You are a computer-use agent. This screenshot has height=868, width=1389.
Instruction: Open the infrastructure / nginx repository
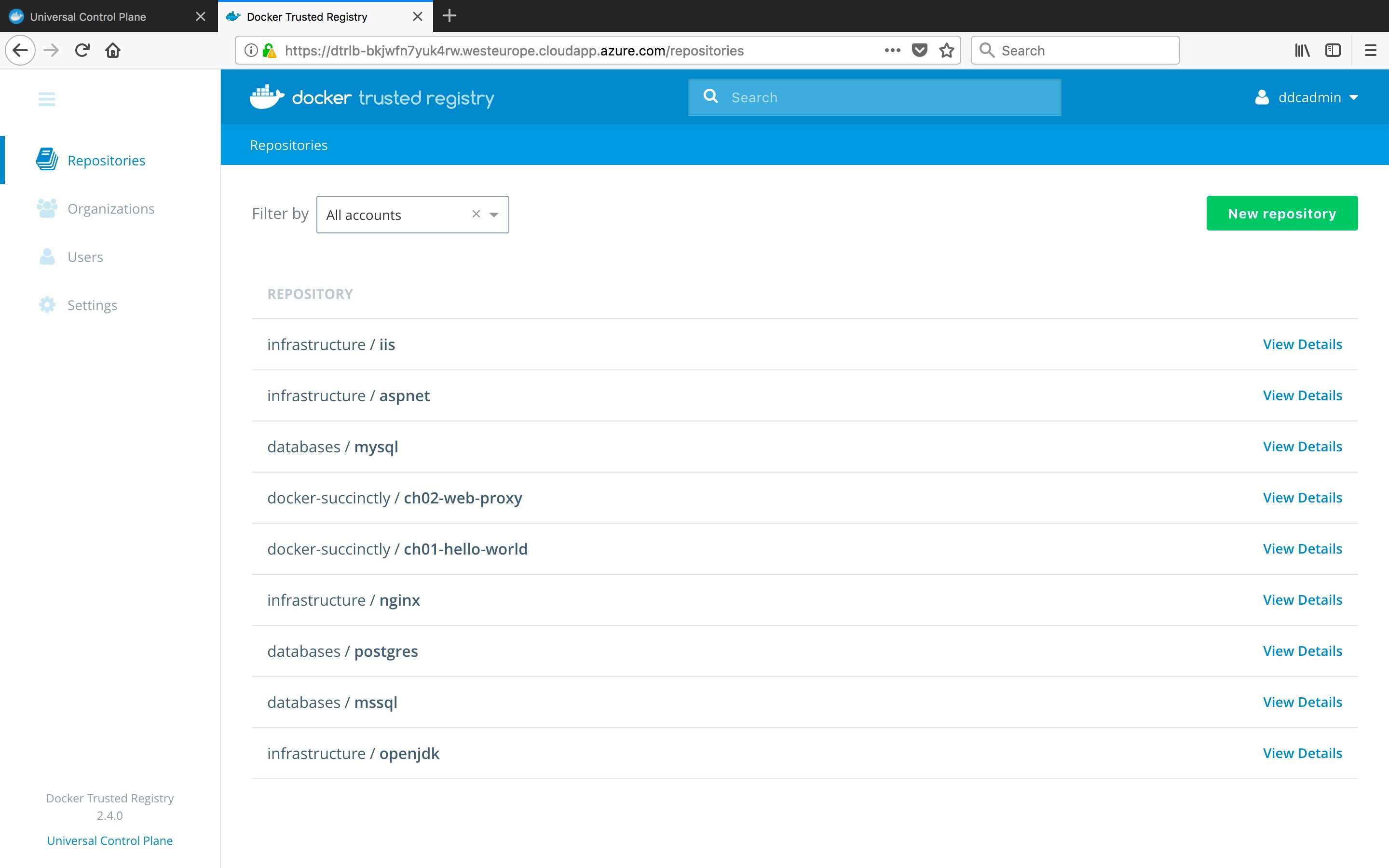pyautogui.click(x=342, y=599)
